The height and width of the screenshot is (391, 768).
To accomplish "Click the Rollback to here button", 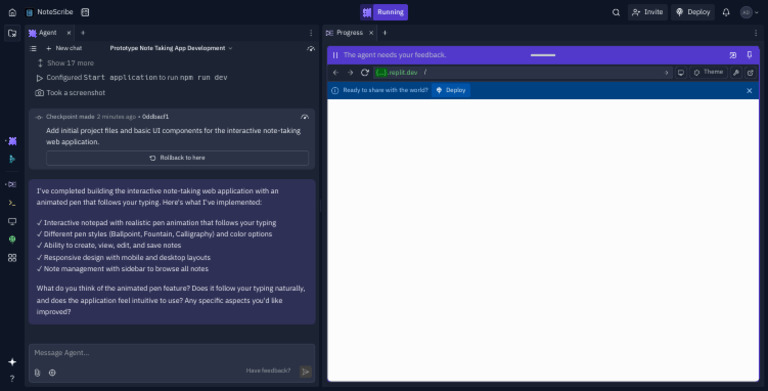I will pos(177,158).
